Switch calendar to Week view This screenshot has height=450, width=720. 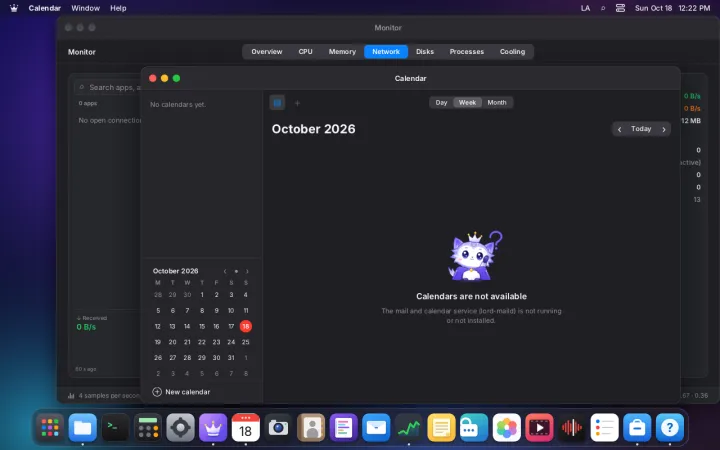467,102
